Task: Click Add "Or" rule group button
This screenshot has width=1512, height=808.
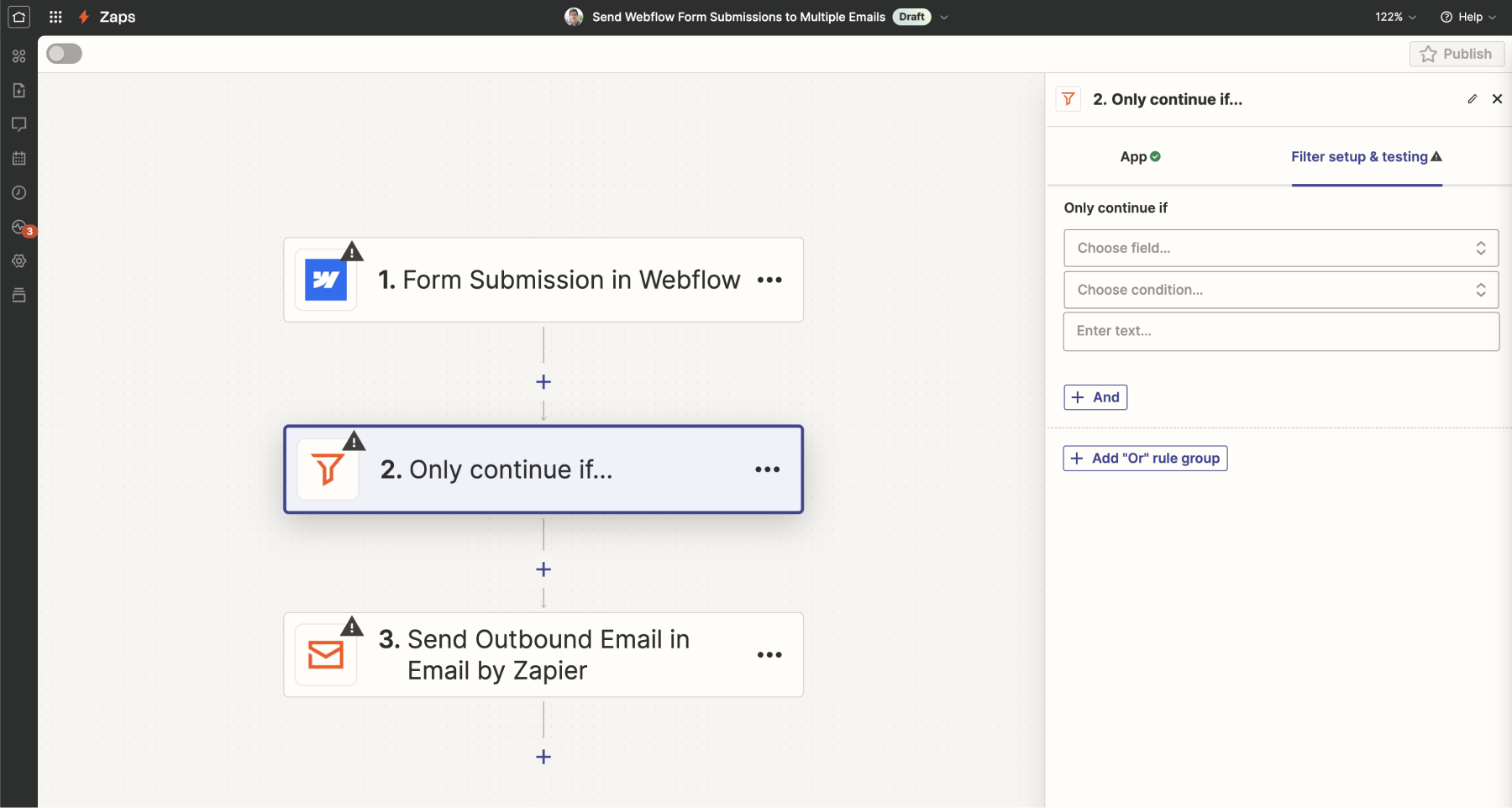Action: [x=1145, y=458]
